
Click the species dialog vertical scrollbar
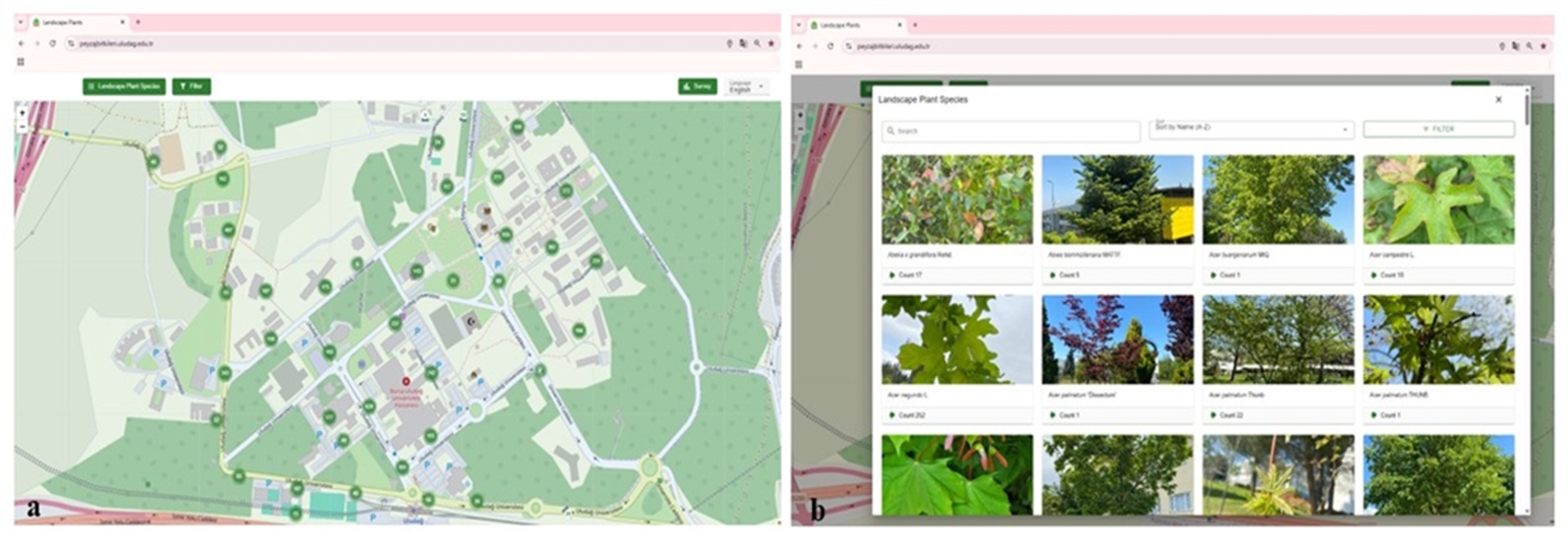coord(1527,109)
